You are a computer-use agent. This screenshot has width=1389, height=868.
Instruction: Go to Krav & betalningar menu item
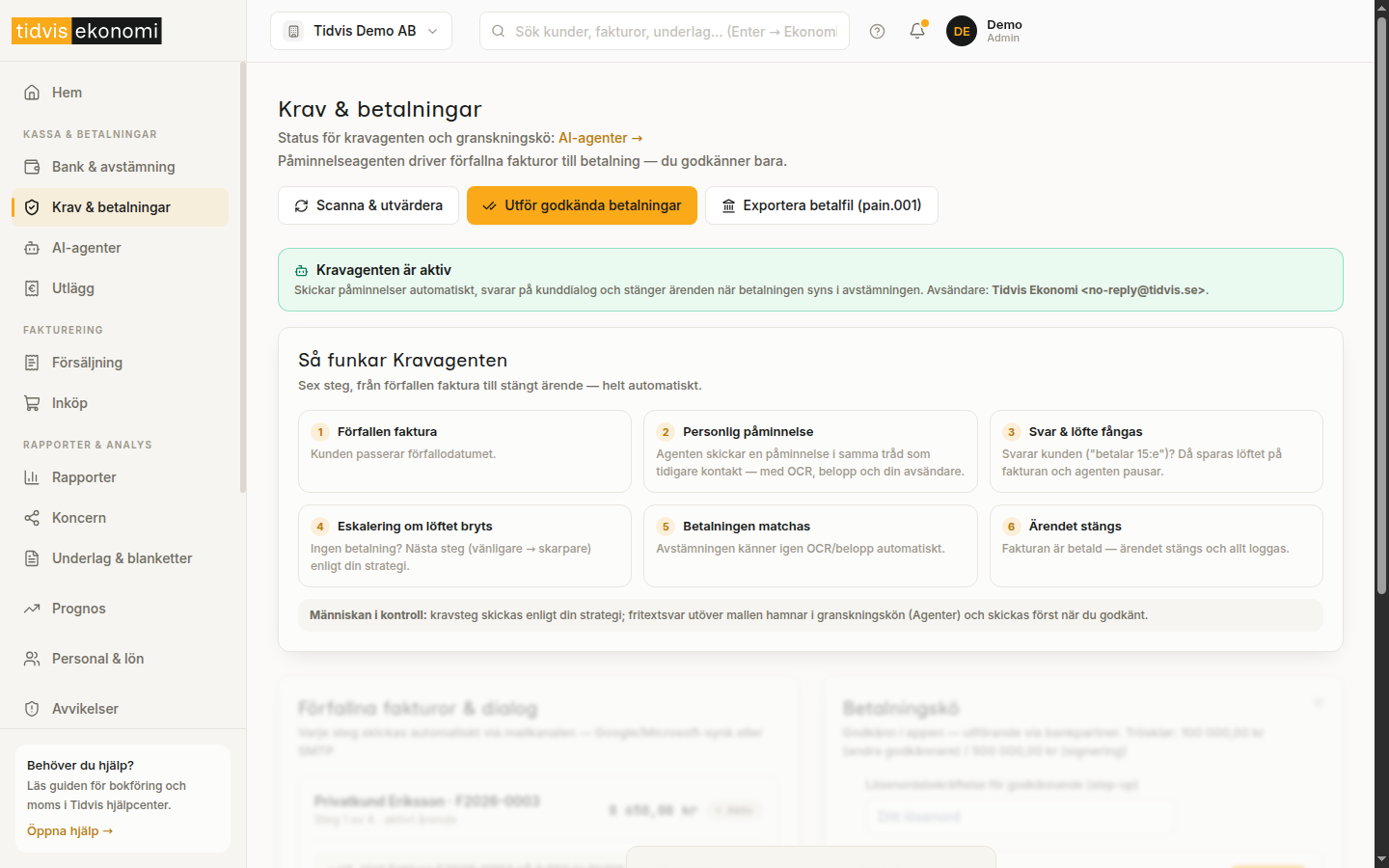[x=121, y=207]
